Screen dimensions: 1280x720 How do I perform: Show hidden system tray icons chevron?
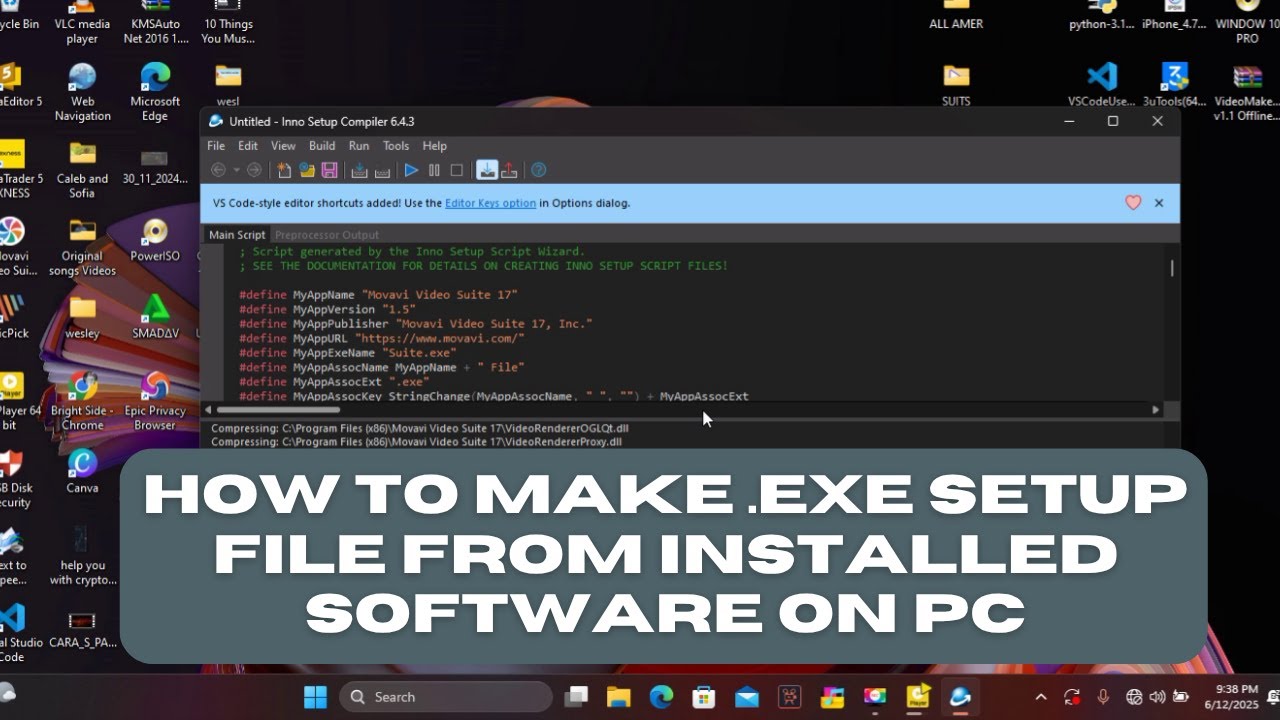coord(1041,697)
